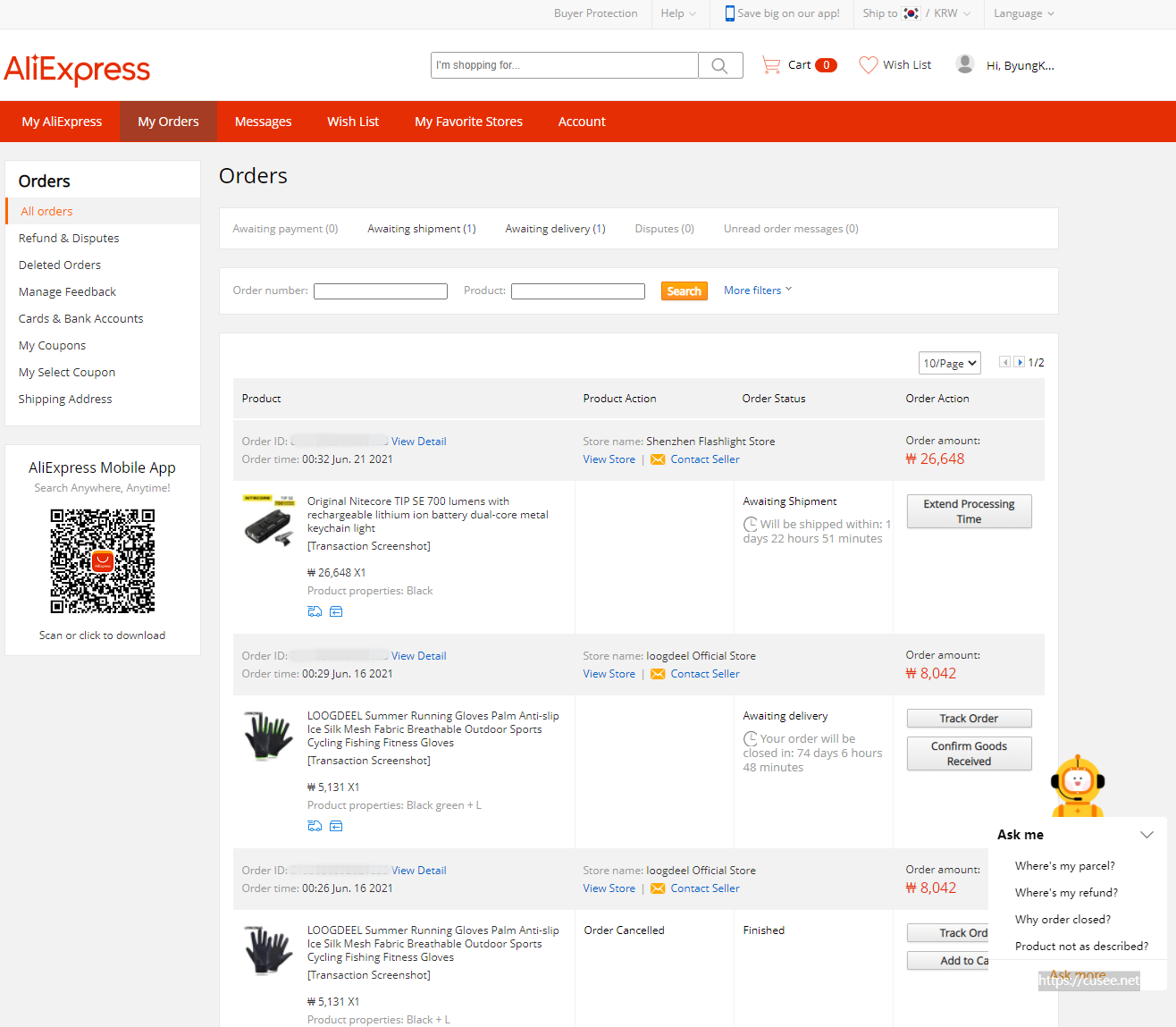This screenshot has width=1176, height=1027.
Task: Show Unread order messages (0)
Action: click(x=791, y=229)
